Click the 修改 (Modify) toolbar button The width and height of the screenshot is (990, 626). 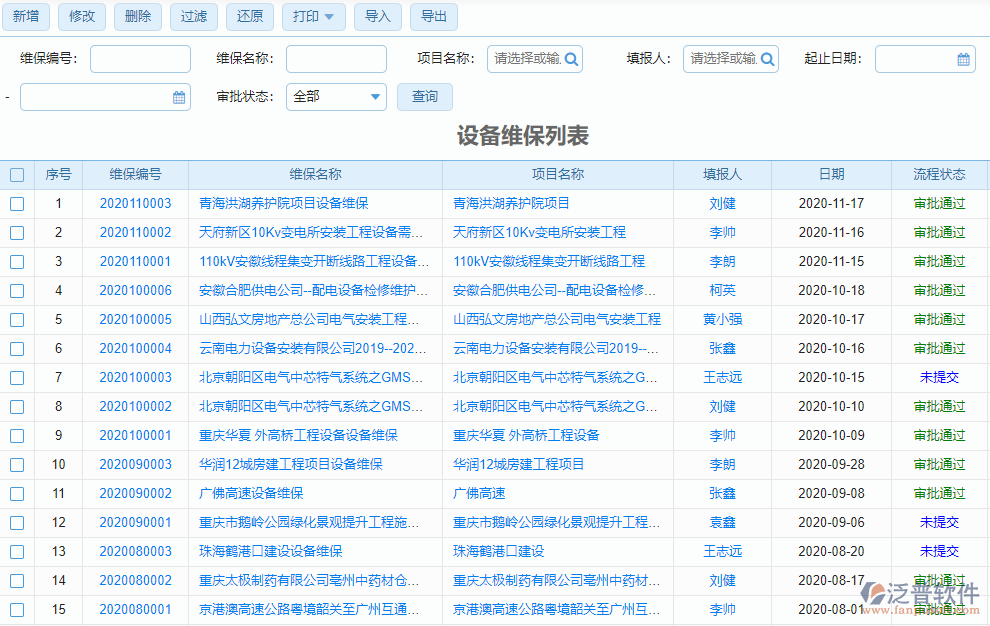click(x=81, y=17)
